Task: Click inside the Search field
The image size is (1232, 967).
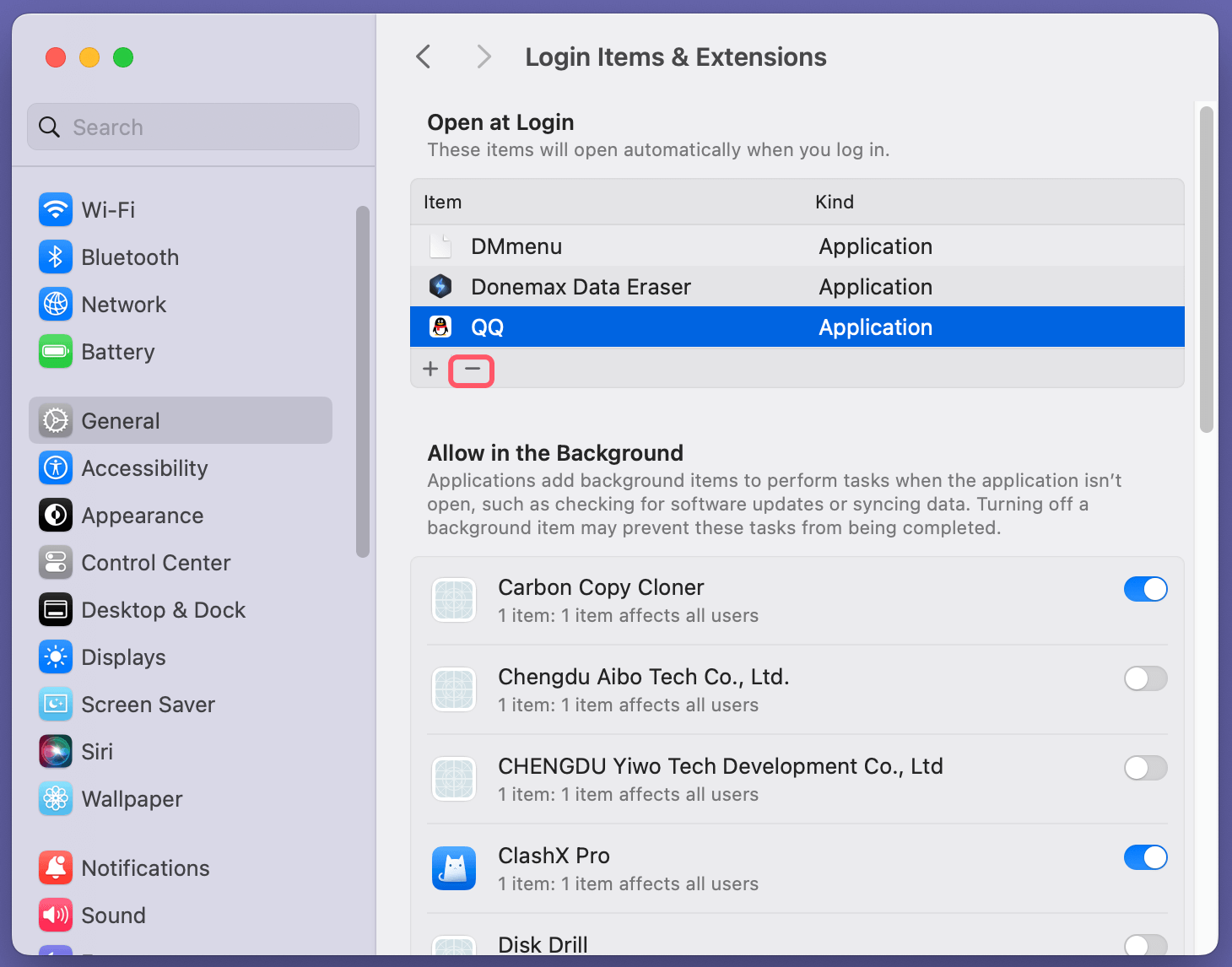Action: tap(192, 127)
